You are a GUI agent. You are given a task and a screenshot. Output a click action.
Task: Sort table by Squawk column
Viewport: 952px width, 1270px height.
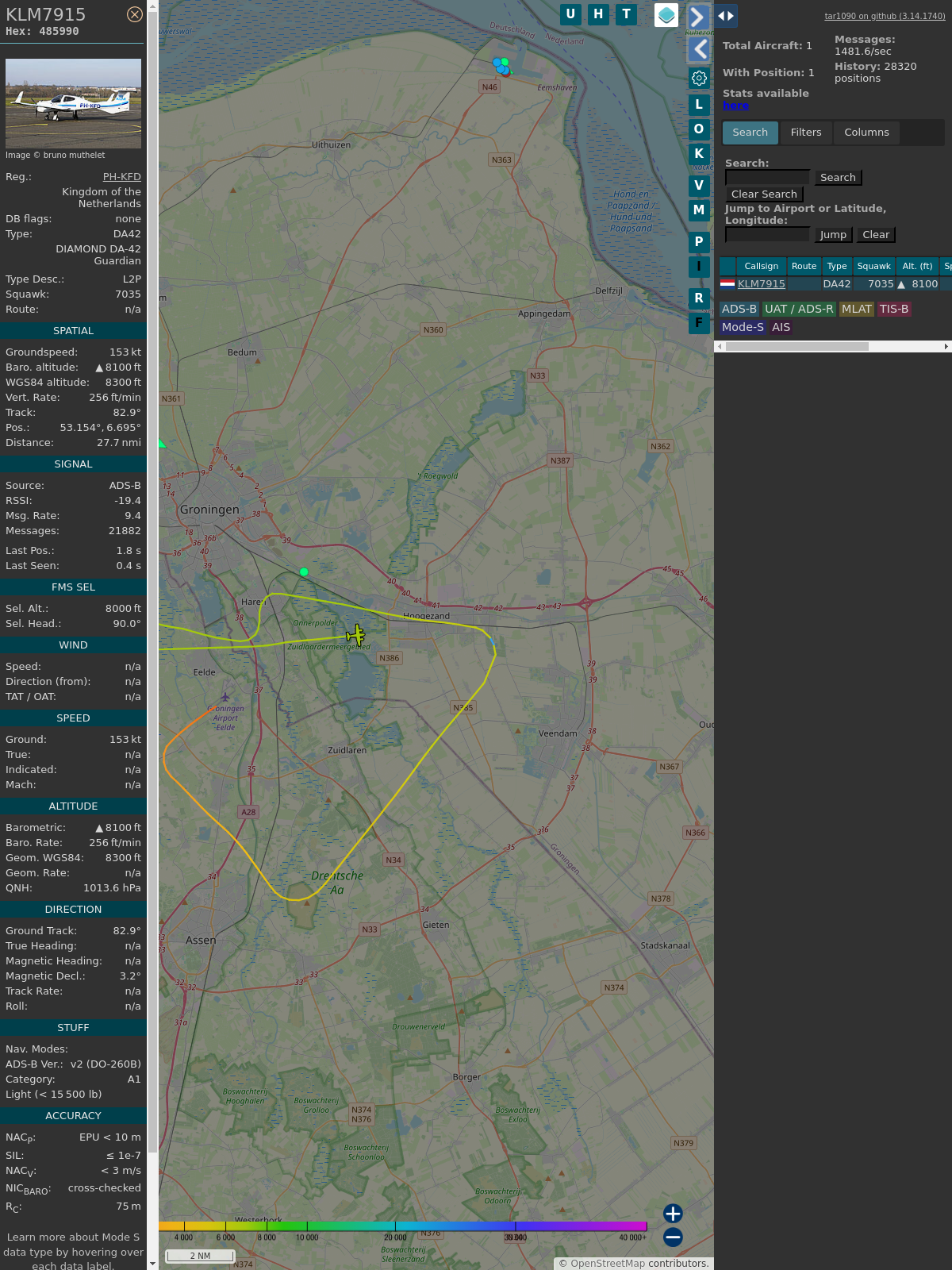pyautogui.click(x=873, y=267)
